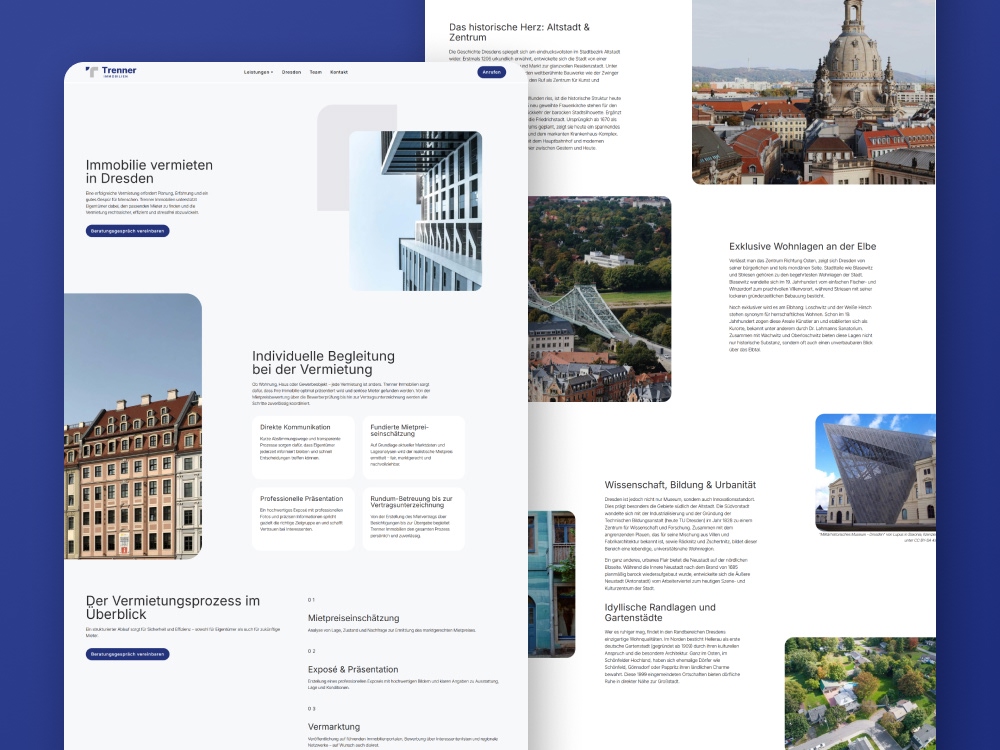Image resolution: width=1000 pixels, height=750 pixels.
Task: Select Team in the navigation bar
Action: coord(317,71)
